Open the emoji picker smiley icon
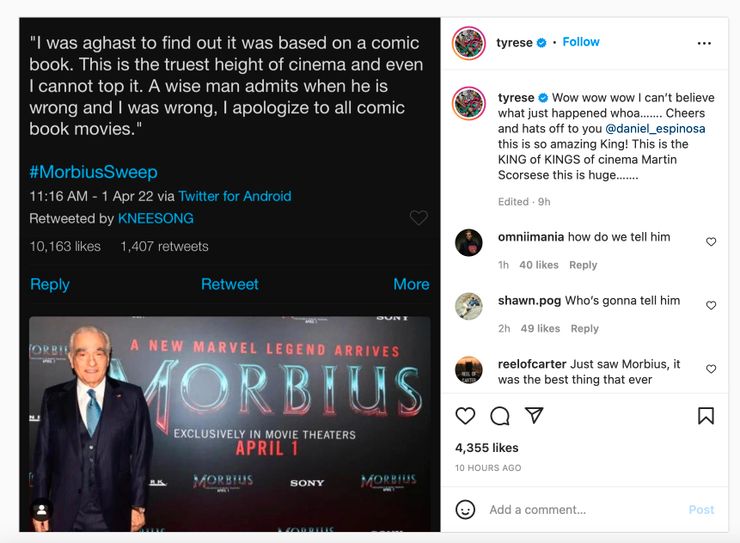 [x=465, y=509]
